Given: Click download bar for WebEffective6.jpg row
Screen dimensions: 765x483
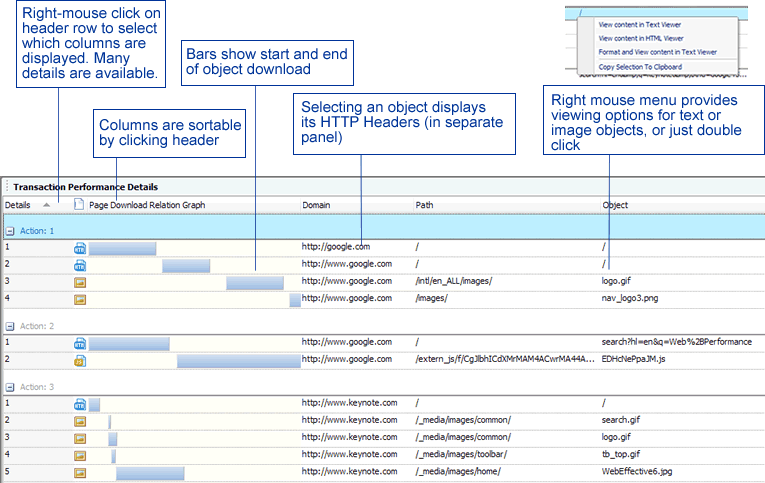Looking at the screenshot, I should tap(150, 473).
